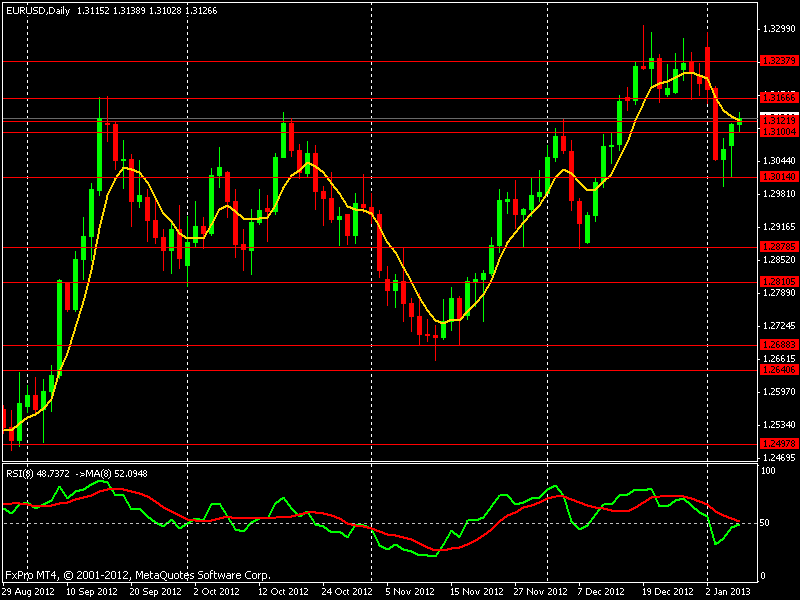Click the 10 Sep 2012 date label
Image resolution: width=800 pixels, height=600 pixels.
[92, 592]
